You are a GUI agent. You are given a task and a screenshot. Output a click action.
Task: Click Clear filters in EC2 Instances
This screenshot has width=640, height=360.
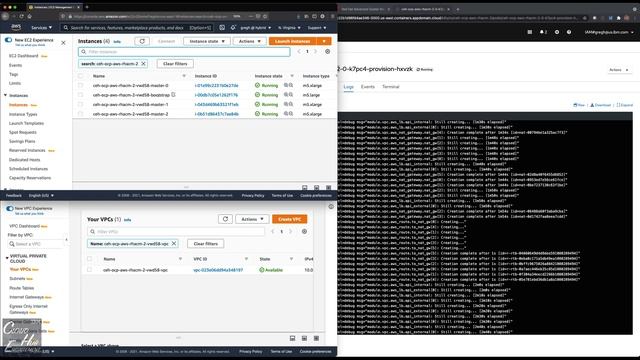coord(175,64)
